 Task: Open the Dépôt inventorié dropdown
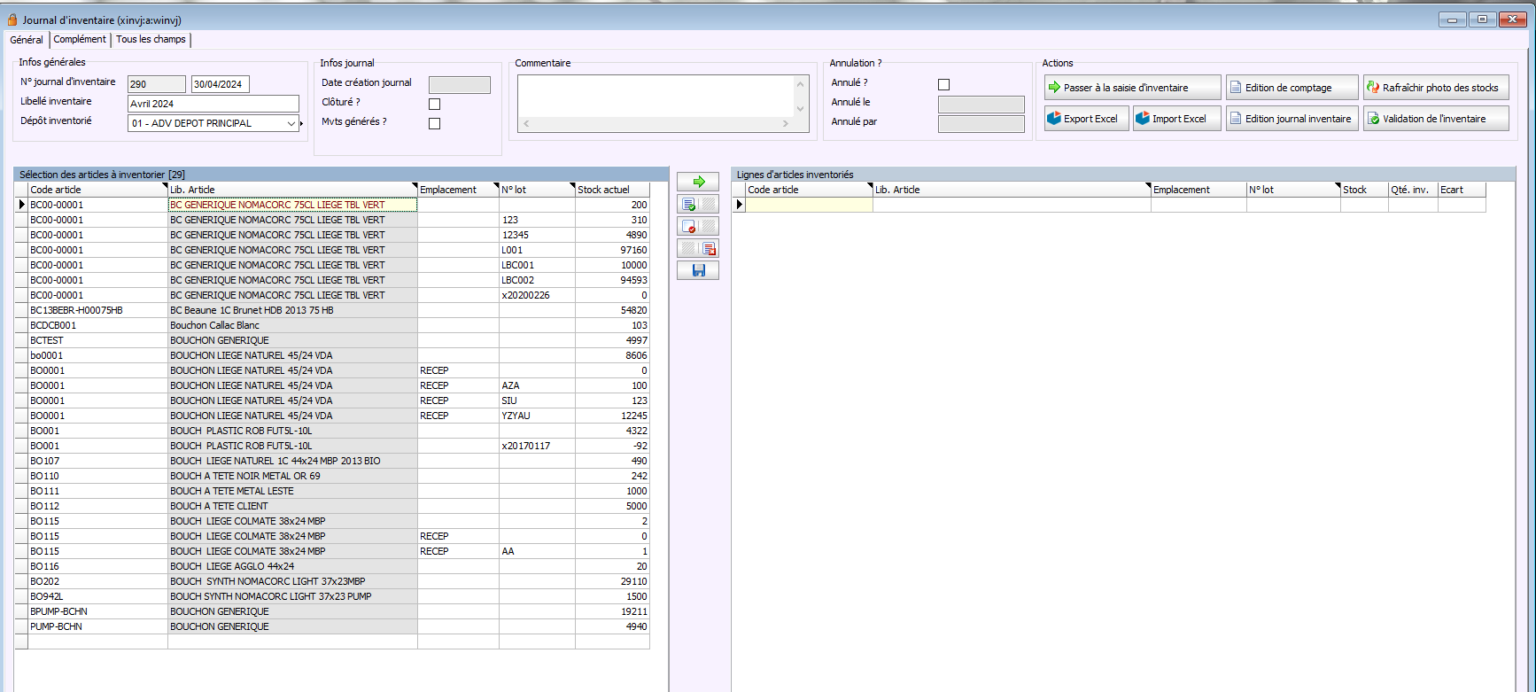point(292,124)
